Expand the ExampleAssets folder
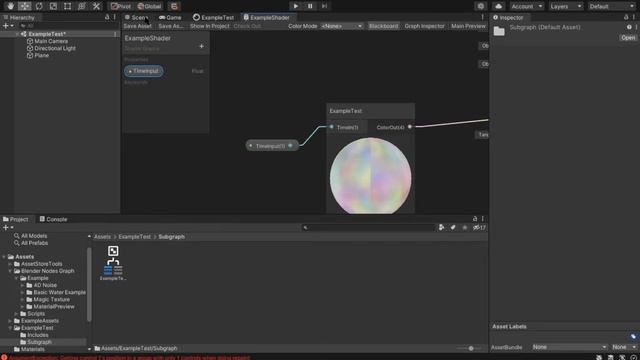640x360 pixels. point(10,321)
